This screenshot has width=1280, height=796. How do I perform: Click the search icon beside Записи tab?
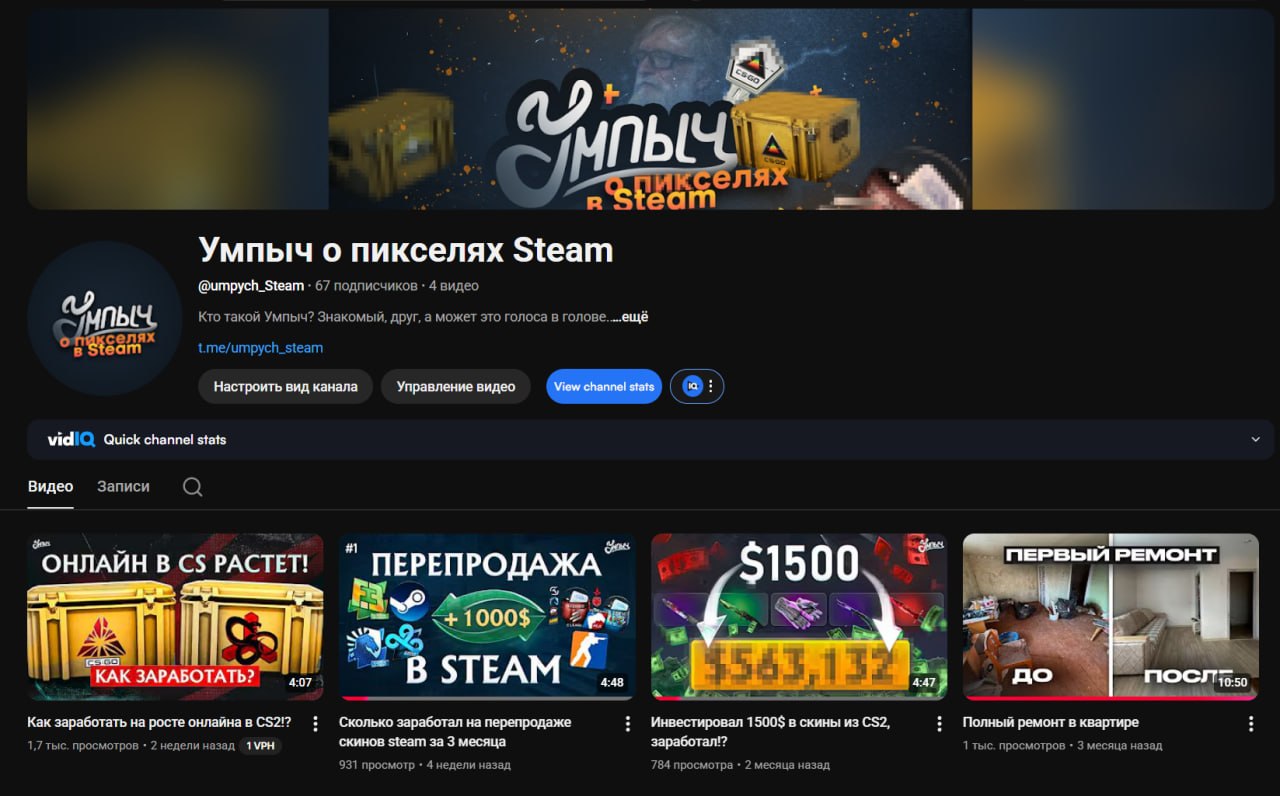(x=193, y=487)
